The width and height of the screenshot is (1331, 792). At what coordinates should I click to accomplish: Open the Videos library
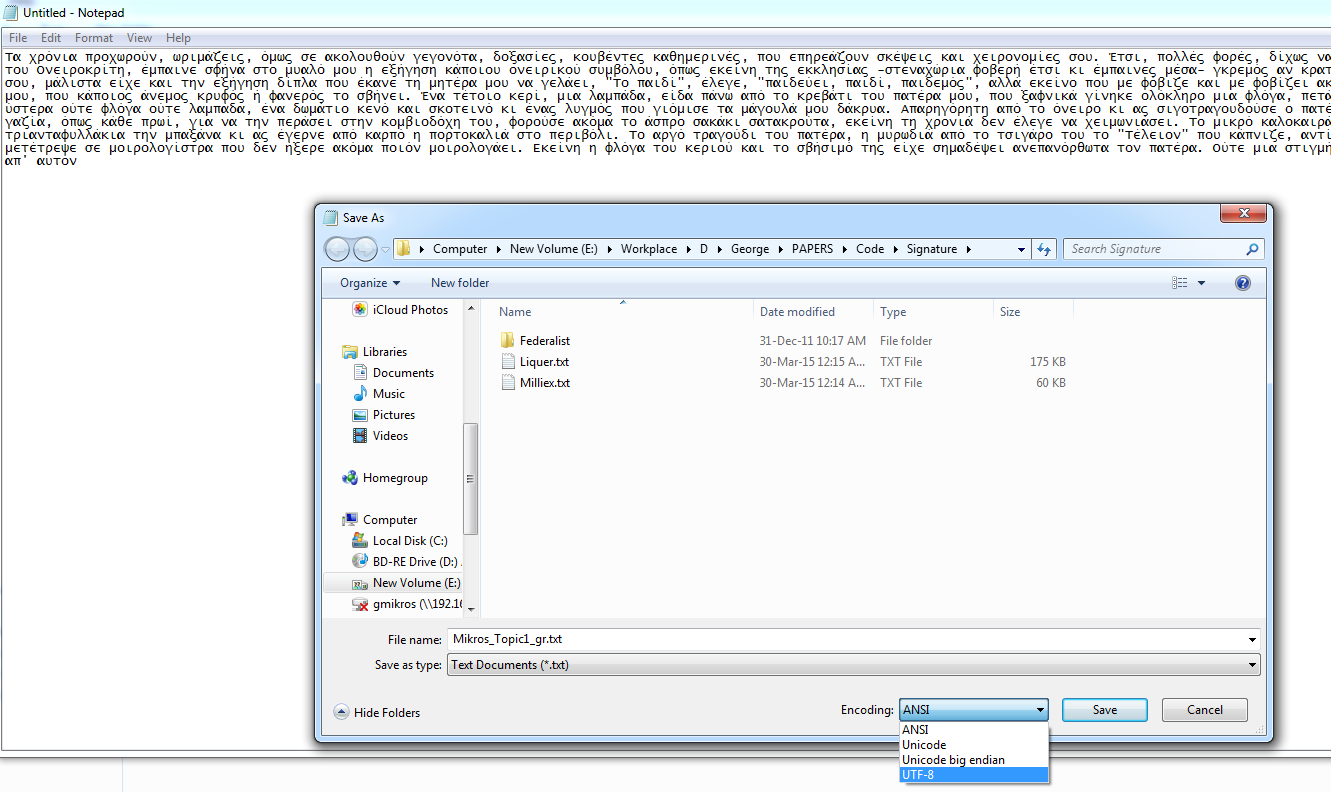tap(390, 436)
